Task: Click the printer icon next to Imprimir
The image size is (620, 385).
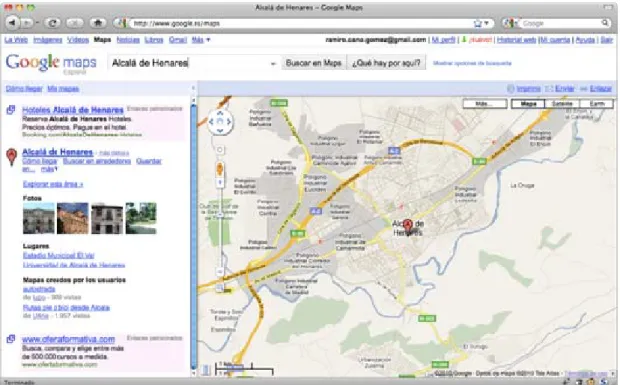Action: tap(511, 89)
